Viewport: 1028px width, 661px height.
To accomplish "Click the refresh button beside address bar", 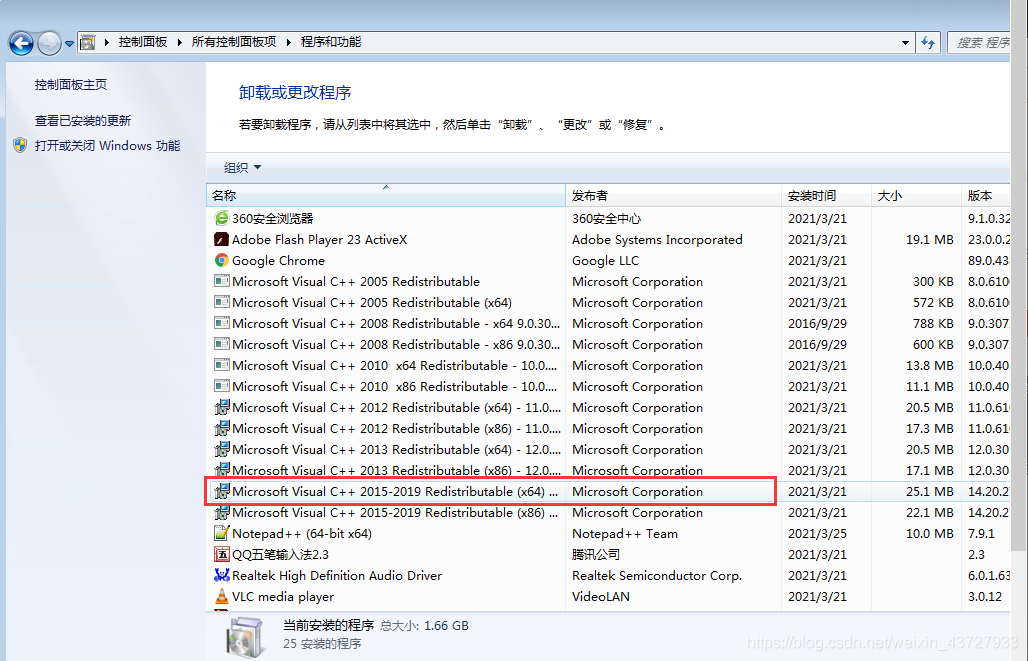I will pyautogui.click(x=928, y=43).
